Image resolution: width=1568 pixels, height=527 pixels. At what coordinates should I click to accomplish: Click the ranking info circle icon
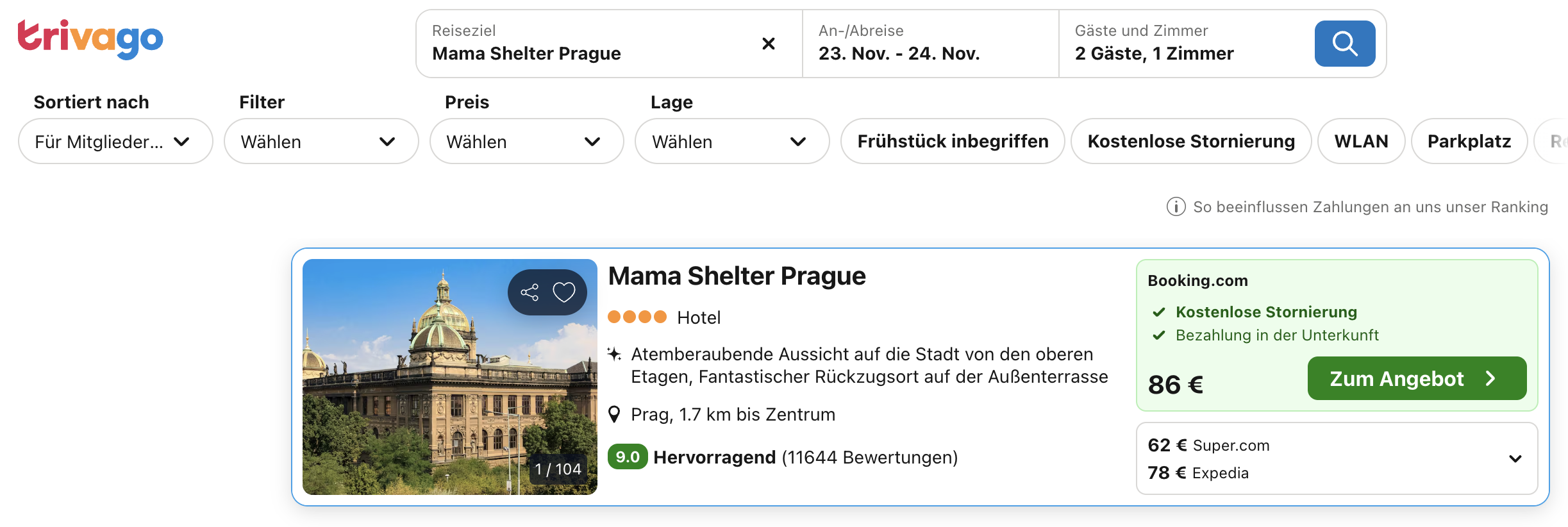[x=1176, y=207]
